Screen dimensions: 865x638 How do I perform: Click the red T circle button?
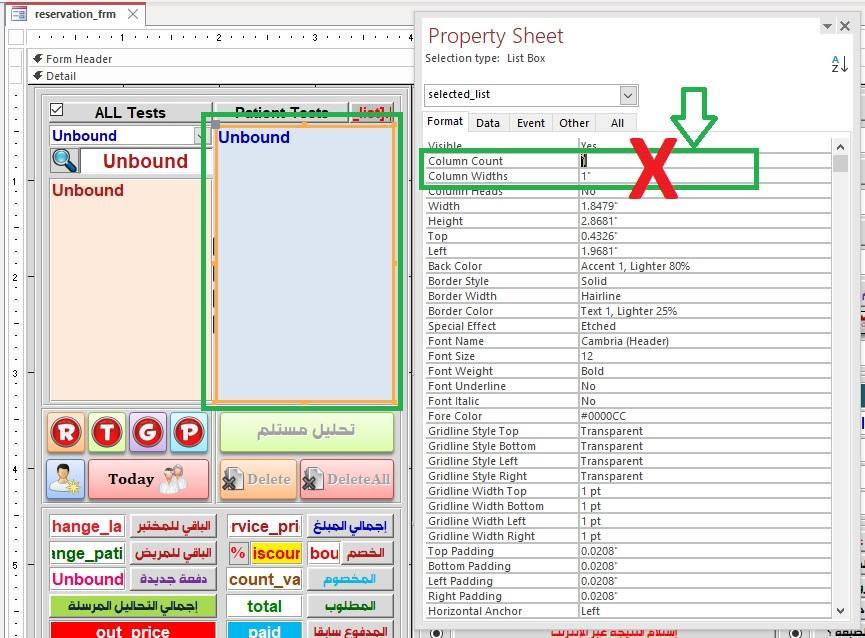point(107,432)
